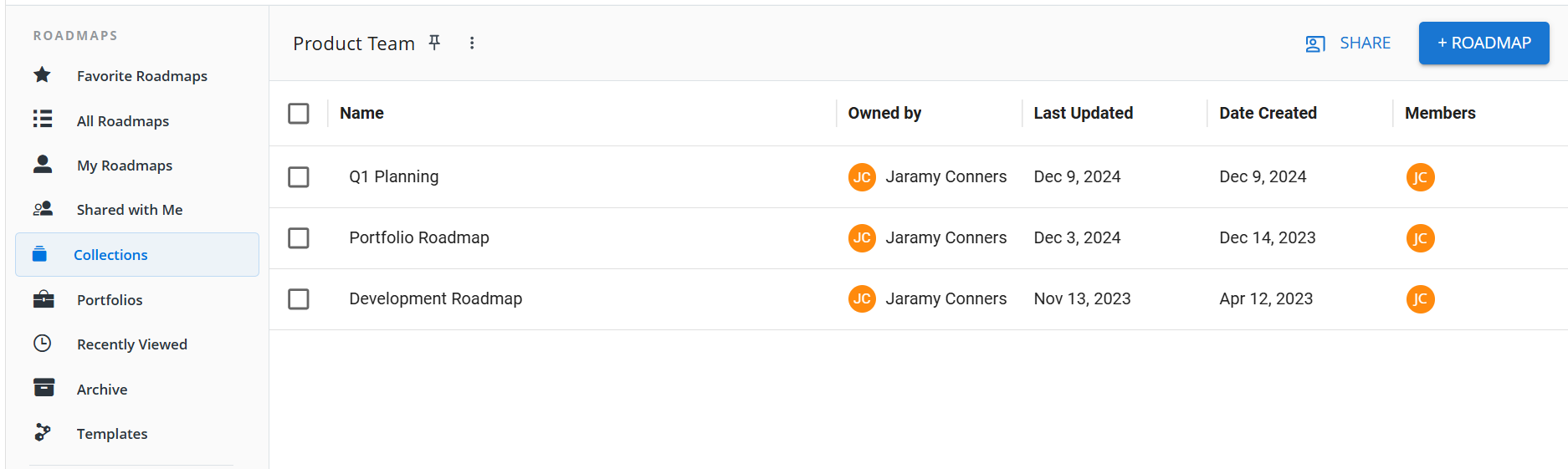1568x469 pixels.
Task: Tick the Q1 Planning row checkbox
Action: [299, 177]
